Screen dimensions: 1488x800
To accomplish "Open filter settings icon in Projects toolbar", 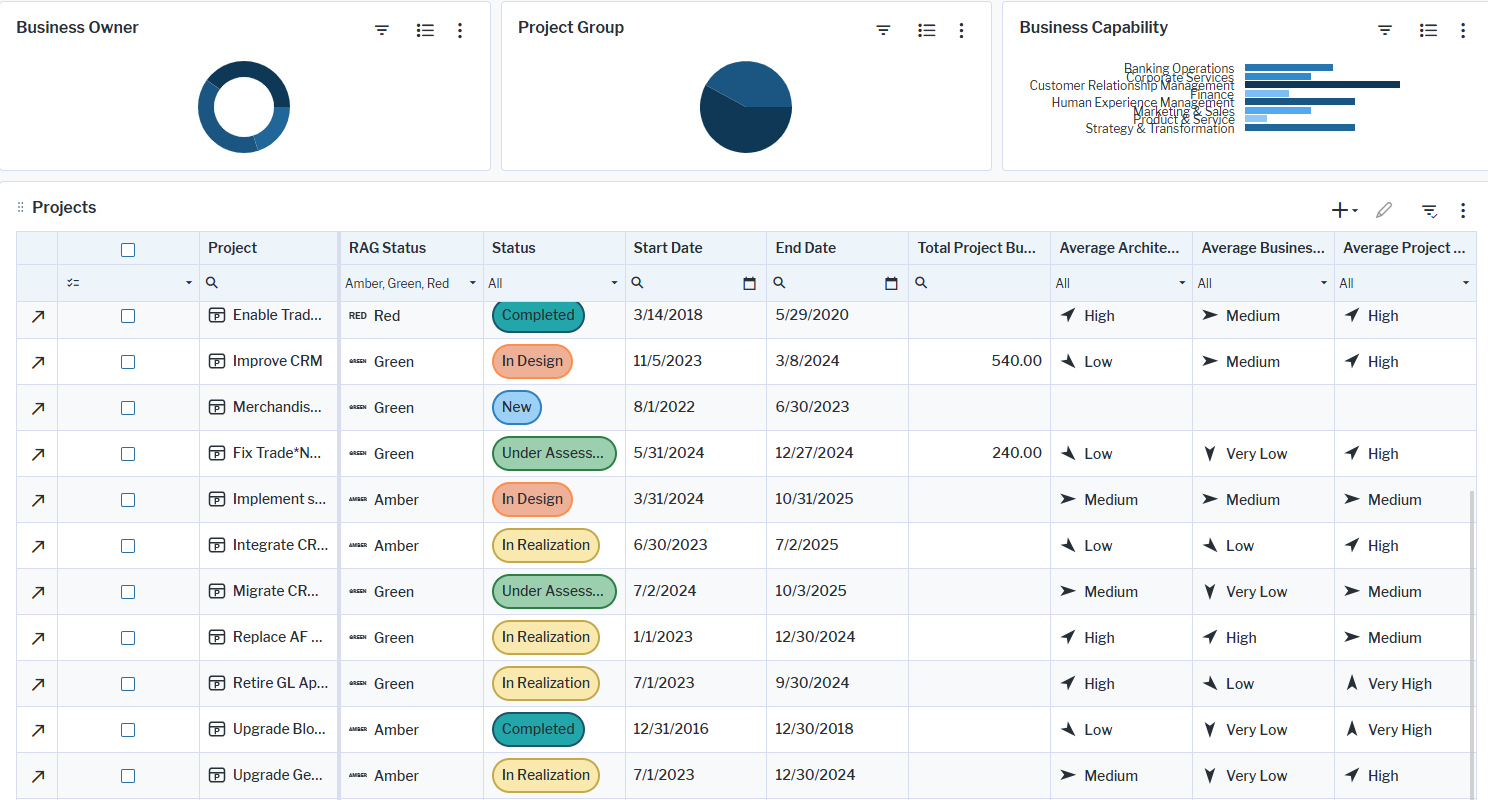I will (x=1430, y=210).
